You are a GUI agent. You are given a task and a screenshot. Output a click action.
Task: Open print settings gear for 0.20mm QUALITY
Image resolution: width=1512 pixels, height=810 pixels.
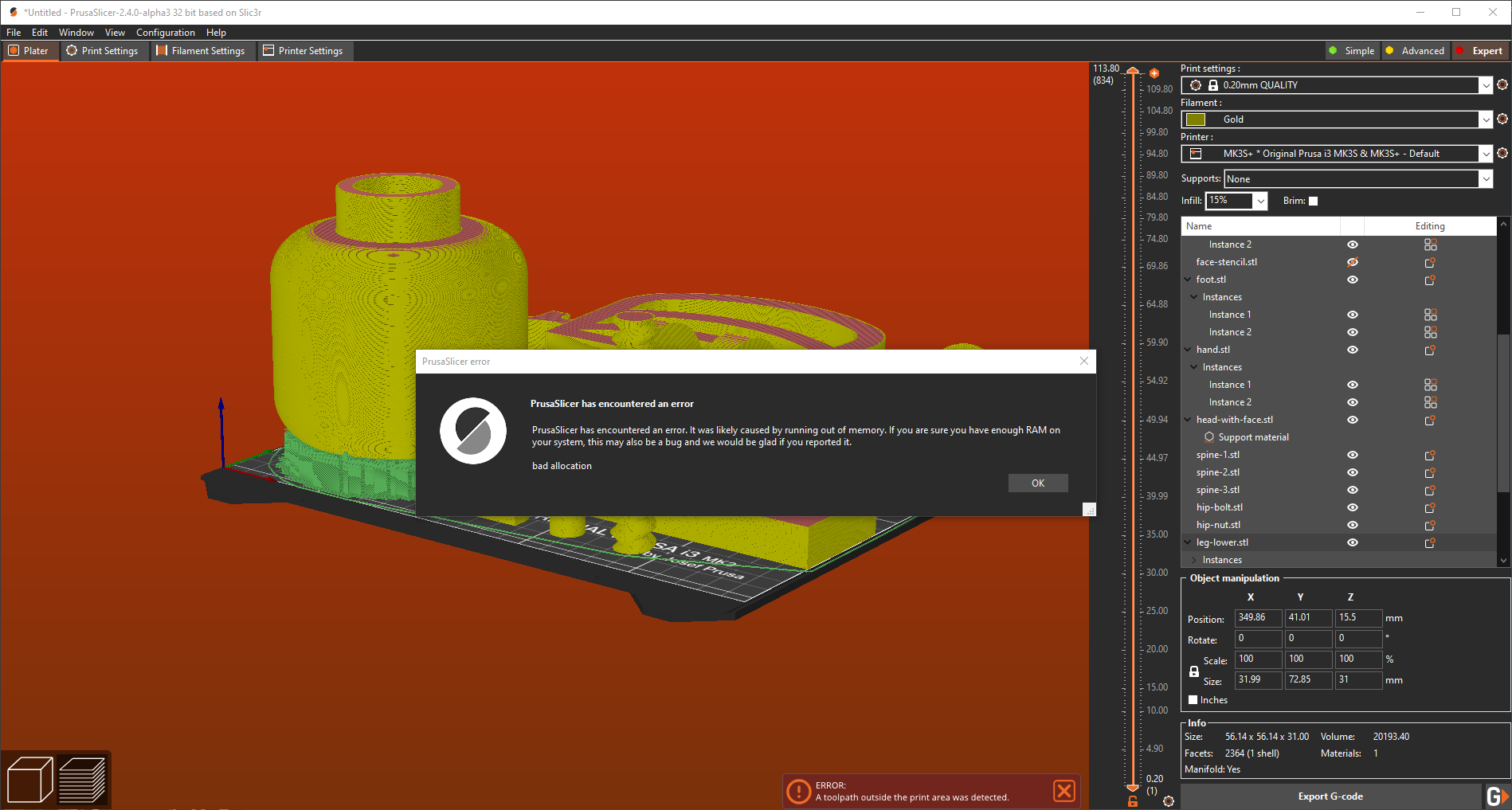click(1502, 84)
